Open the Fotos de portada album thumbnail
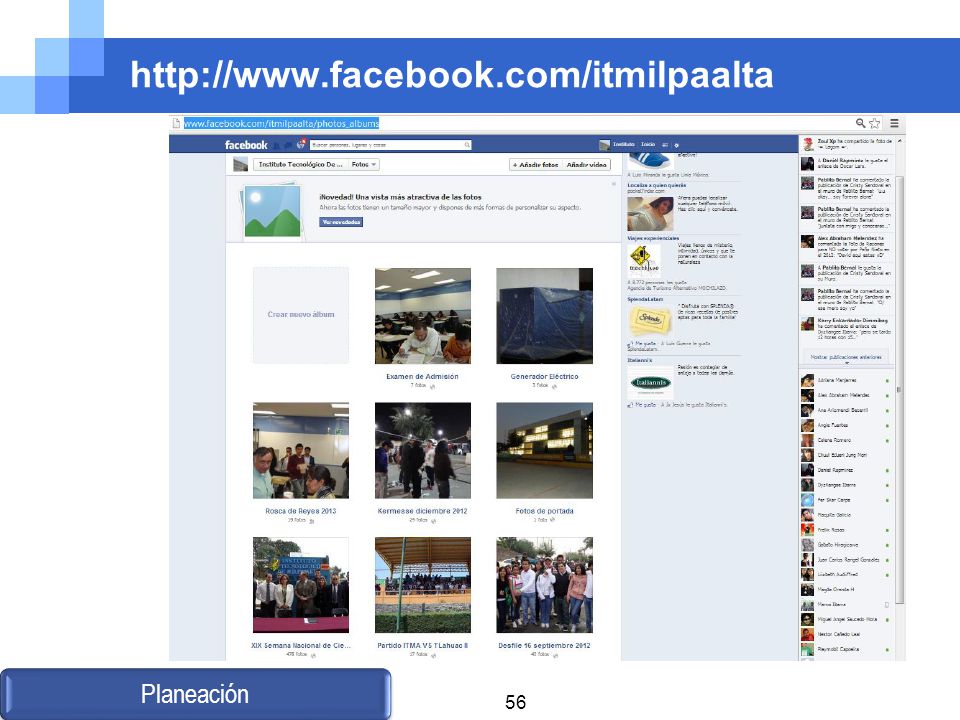The height and width of the screenshot is (720, 960). tap(544, 451)
